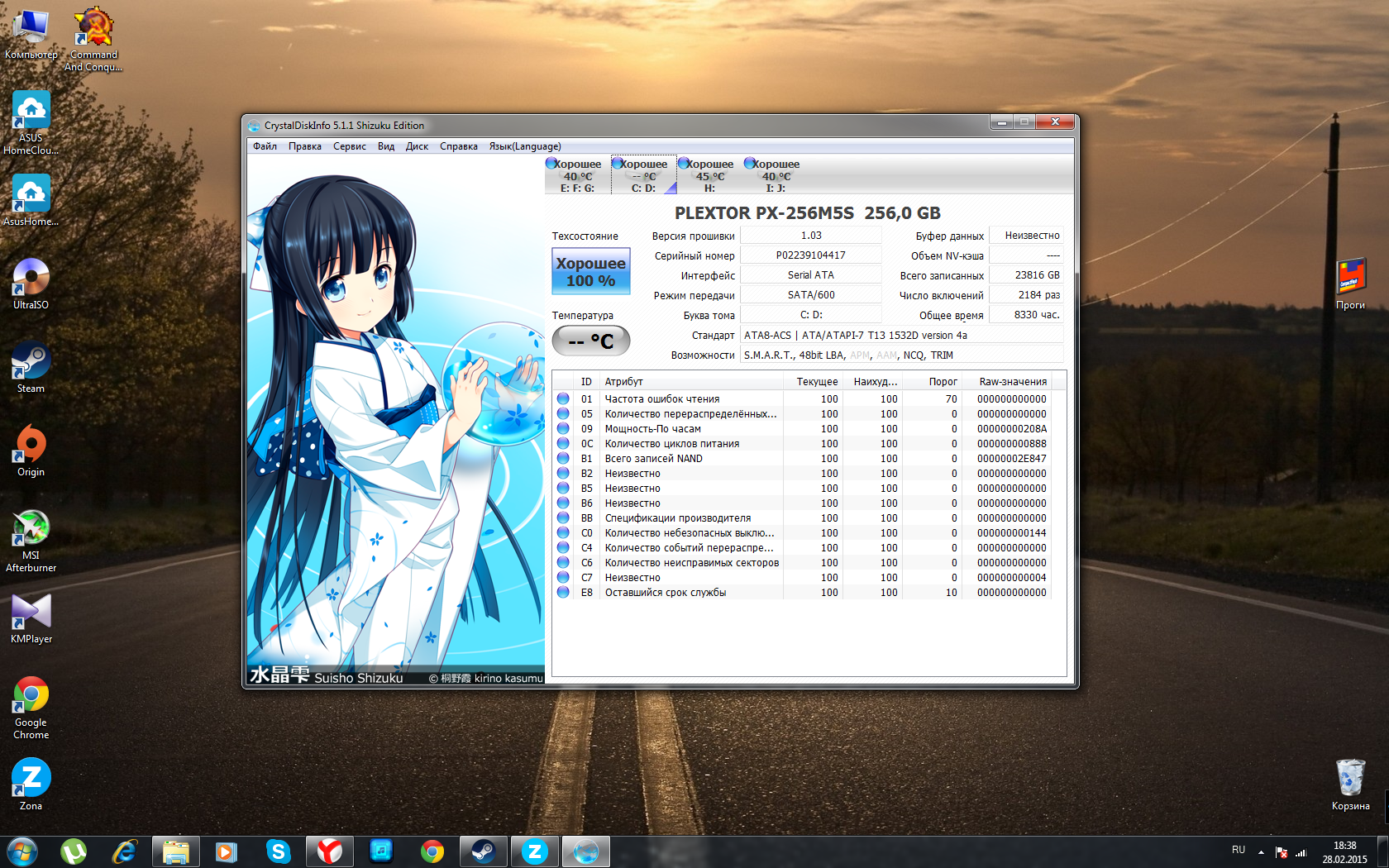Click the title text PLEXTOR PX-256M5S 256,0 GB
Image resolution: width=1389 pixels, height=868 pixels.
tap(808, 213)
